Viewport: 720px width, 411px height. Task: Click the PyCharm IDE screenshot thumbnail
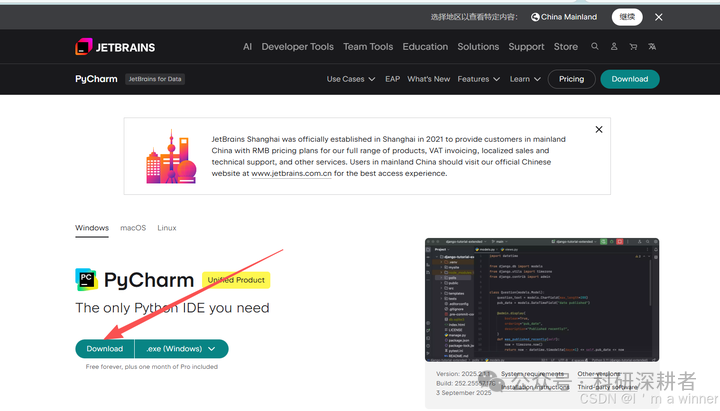click(x=542, y=300)
